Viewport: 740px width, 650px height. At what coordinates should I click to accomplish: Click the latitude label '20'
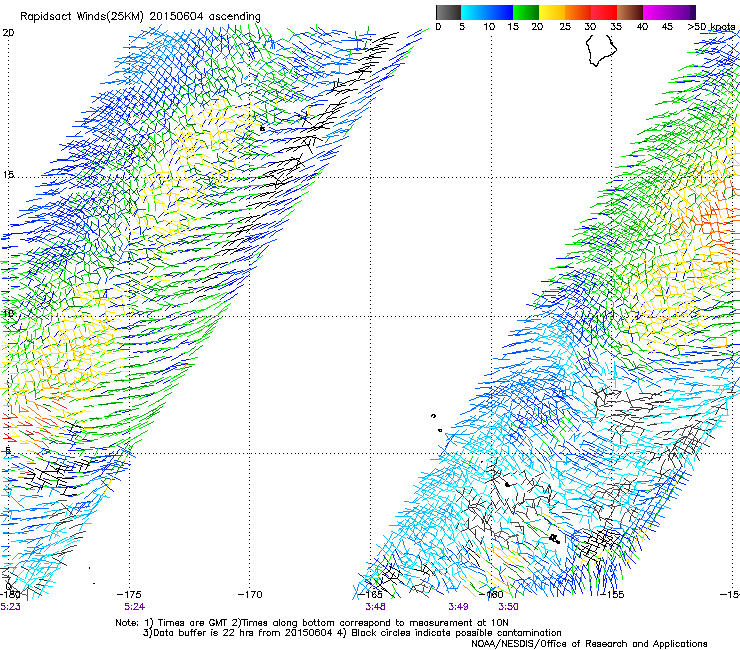[8, 33]
